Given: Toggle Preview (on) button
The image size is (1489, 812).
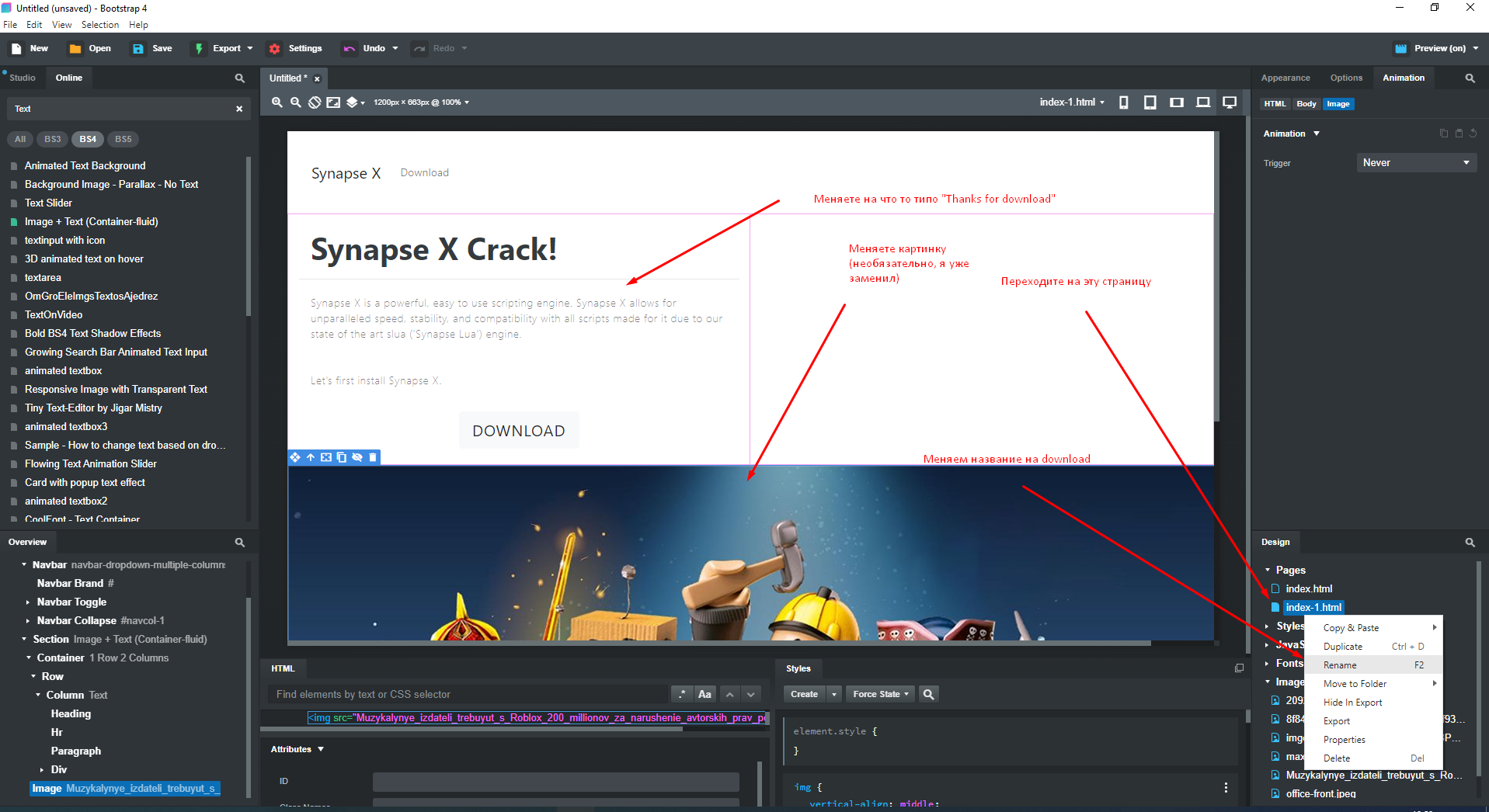Looking at the screenshot, I should click(1437, 48).
